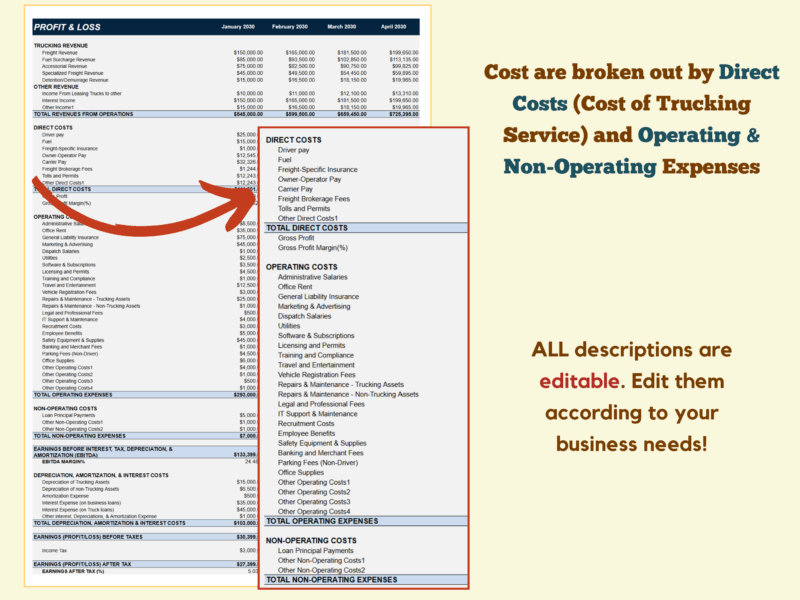Screen dimensions: 800x600
Task: Click Freight-Specific Insurance in the enlarged callout
Action: pos(317,169)
